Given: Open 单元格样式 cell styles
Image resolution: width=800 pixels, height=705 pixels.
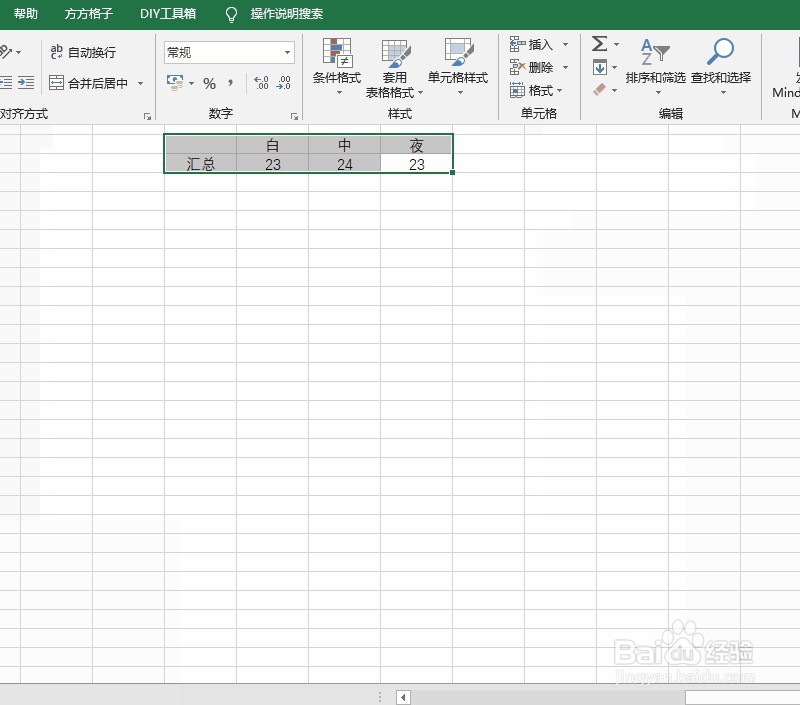Looking at the screenshot, I should pyautogui.click(x=458, y=67).
